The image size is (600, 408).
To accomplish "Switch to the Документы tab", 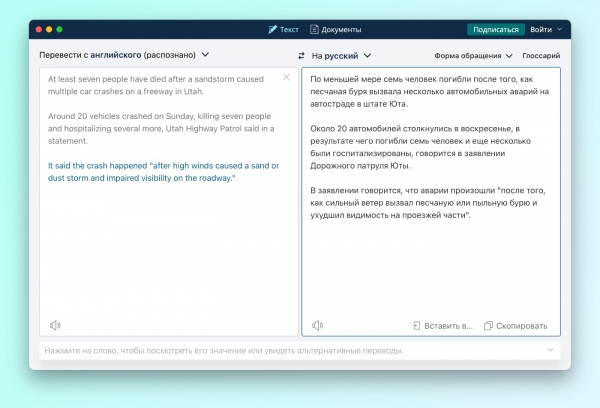I will click(336, 29).
